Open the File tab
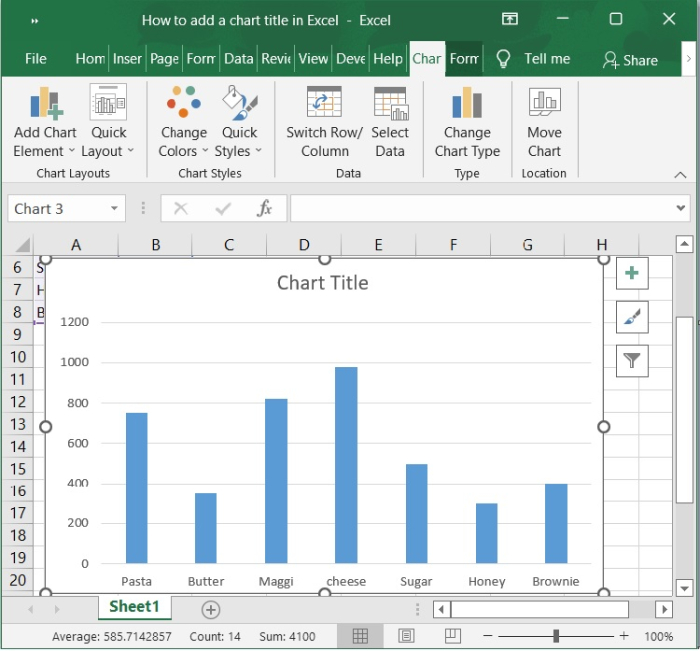This screenshot has width=700, height=651. coord(36,59)
